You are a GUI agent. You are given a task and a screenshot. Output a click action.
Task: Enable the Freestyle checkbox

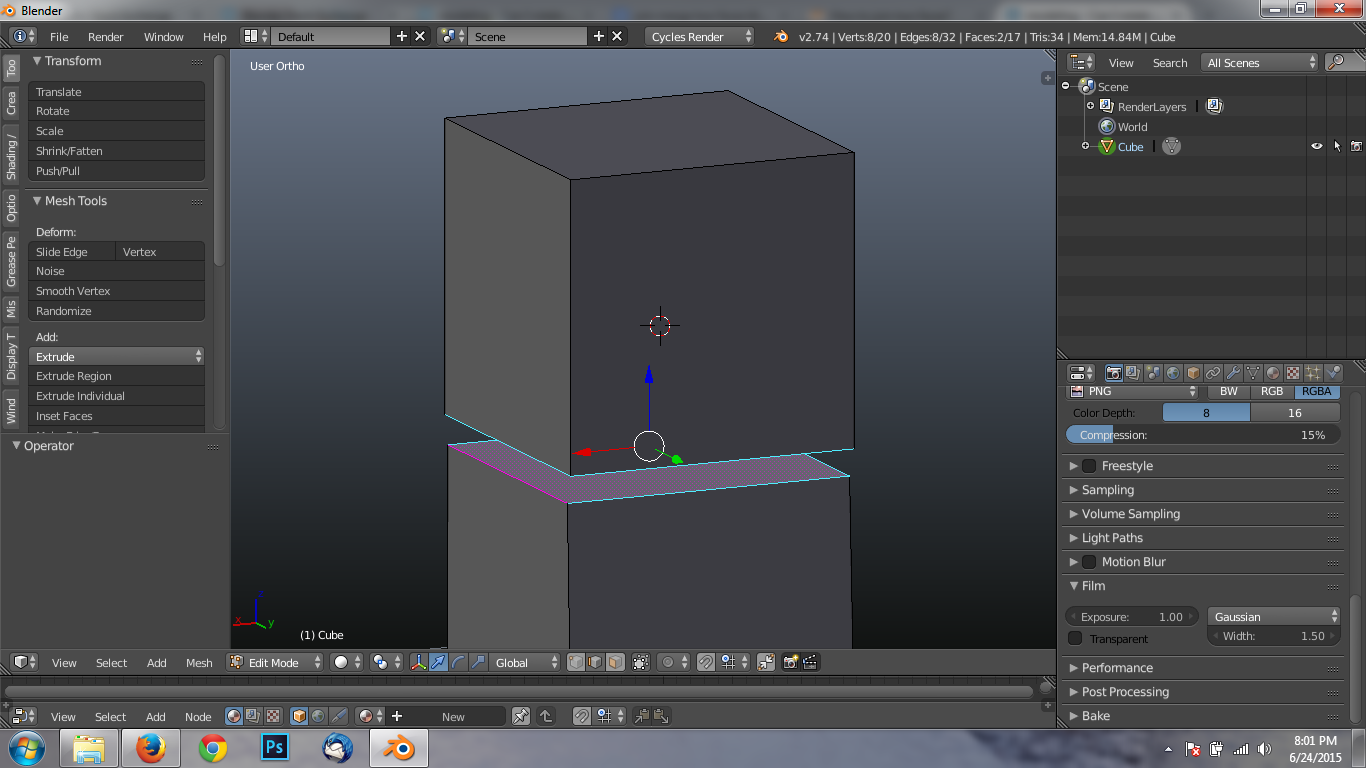[1089, 466]
